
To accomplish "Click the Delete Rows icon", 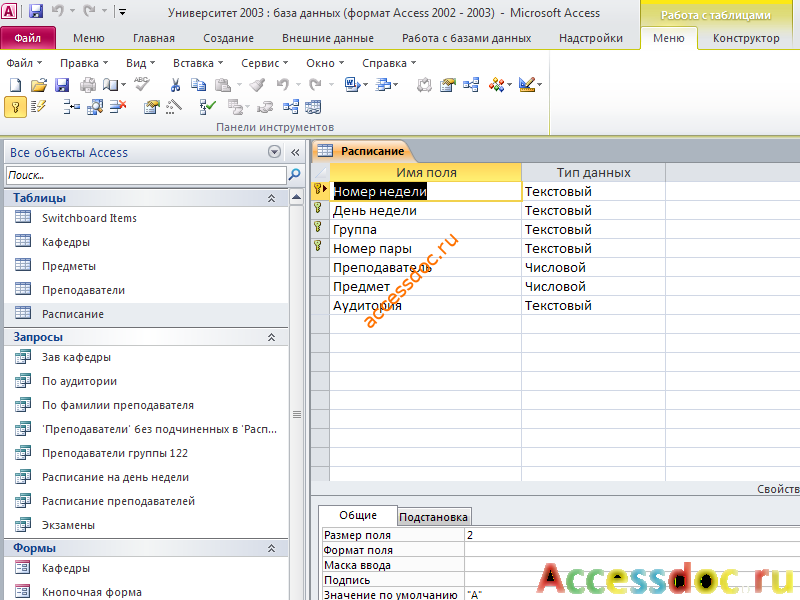I will pyautogui.click(x=118, y=107).
